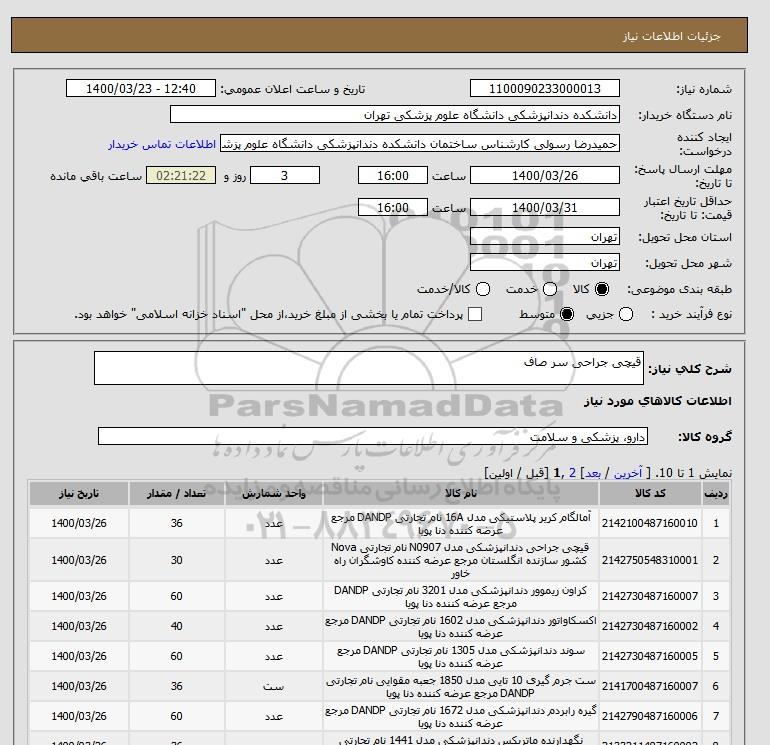The image size is (770, 745).
Task: Click quantity 40 in row 4
Action: coord(177,627)
